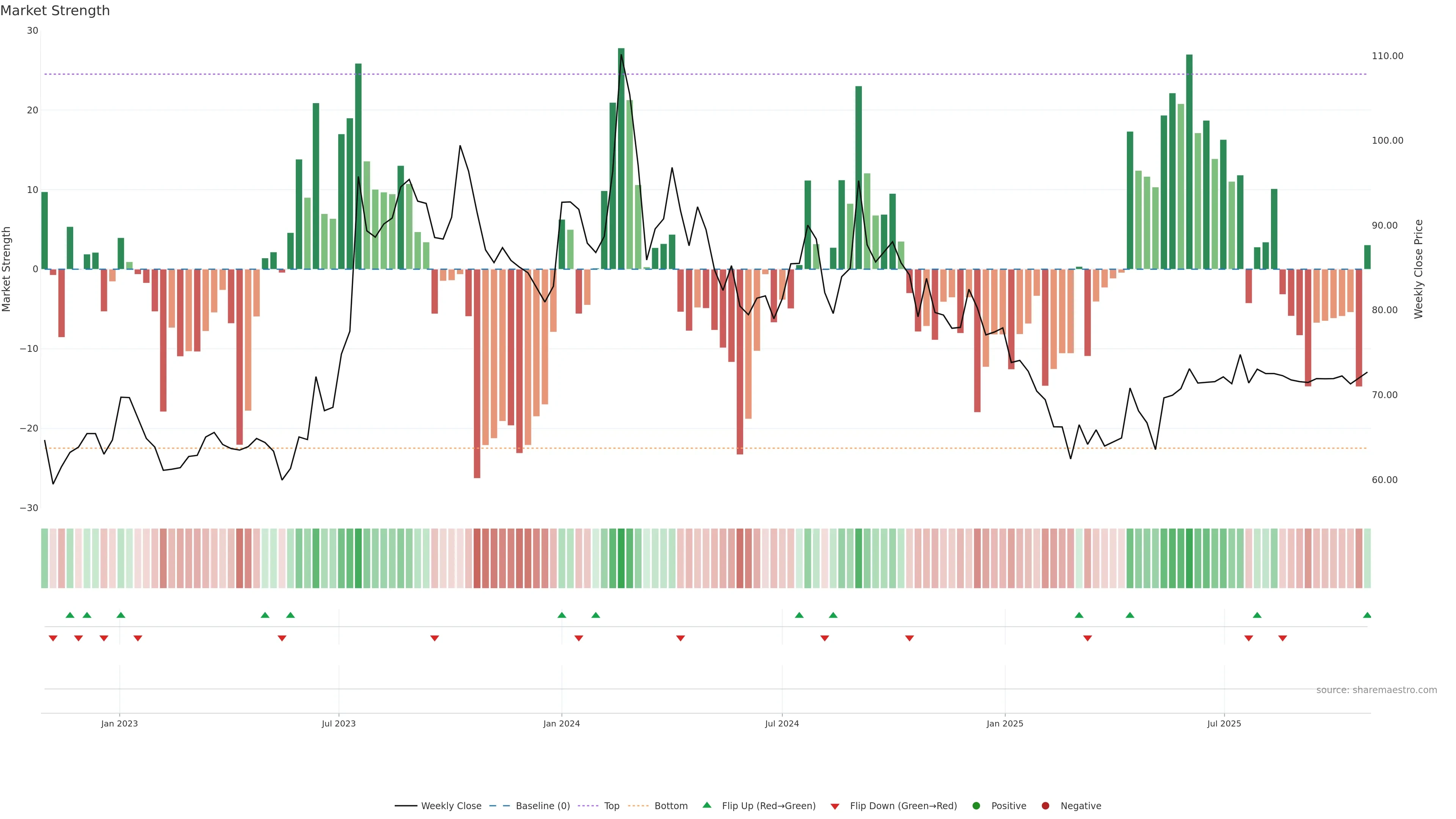Viewport: 1456px width, 819px height.
Task: Click the Negative red circle legend icon
Action: [x=1045, y=806]
